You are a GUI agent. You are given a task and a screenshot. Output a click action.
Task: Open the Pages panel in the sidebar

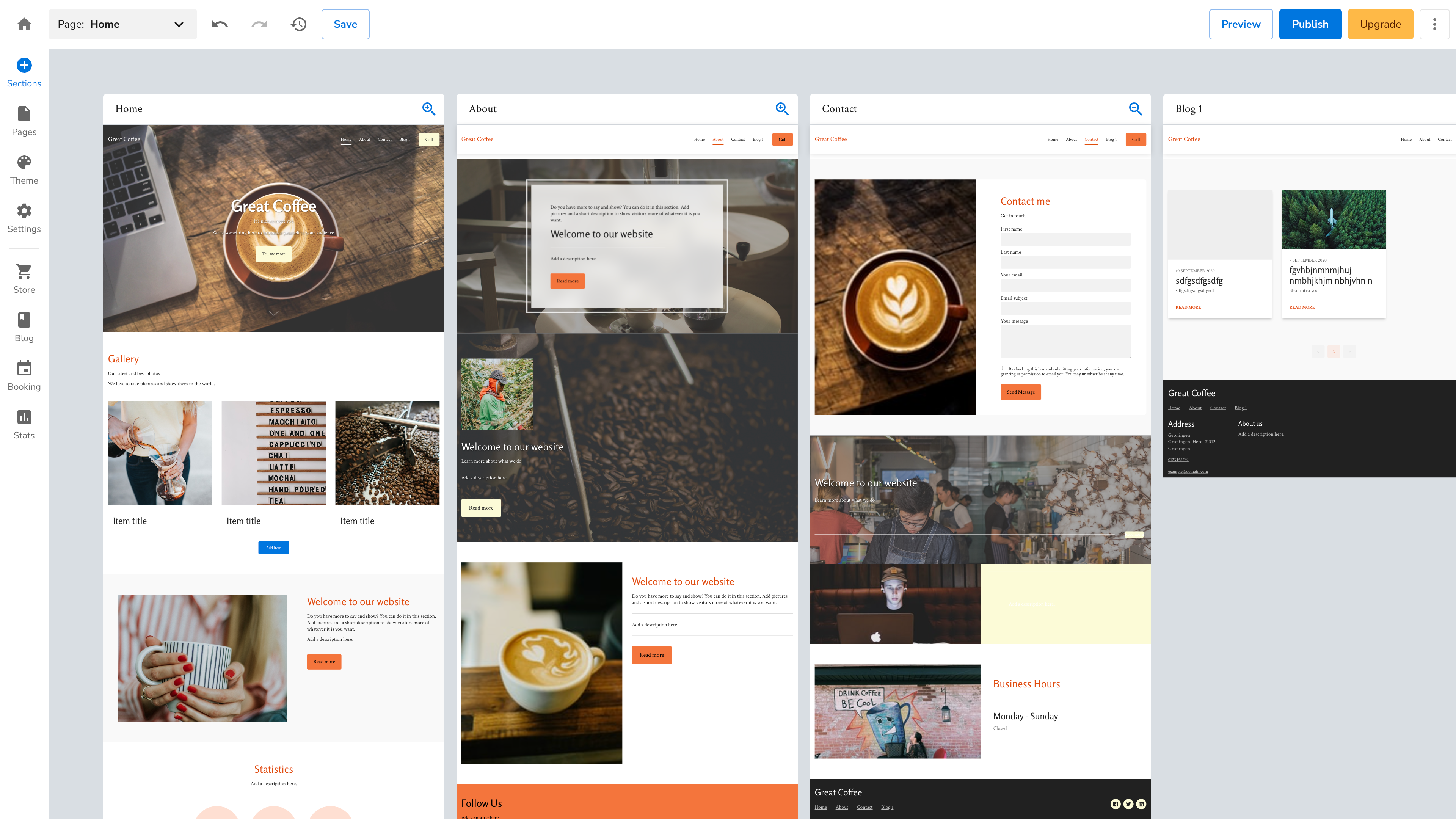click(x=24, y=121)
